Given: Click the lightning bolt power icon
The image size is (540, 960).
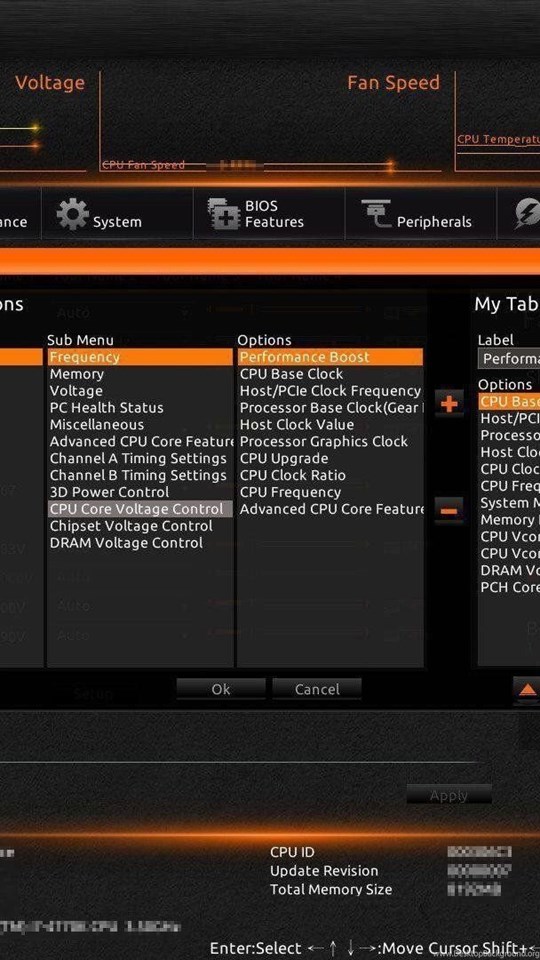Looking at the screenshot, I should pos(527,214).
